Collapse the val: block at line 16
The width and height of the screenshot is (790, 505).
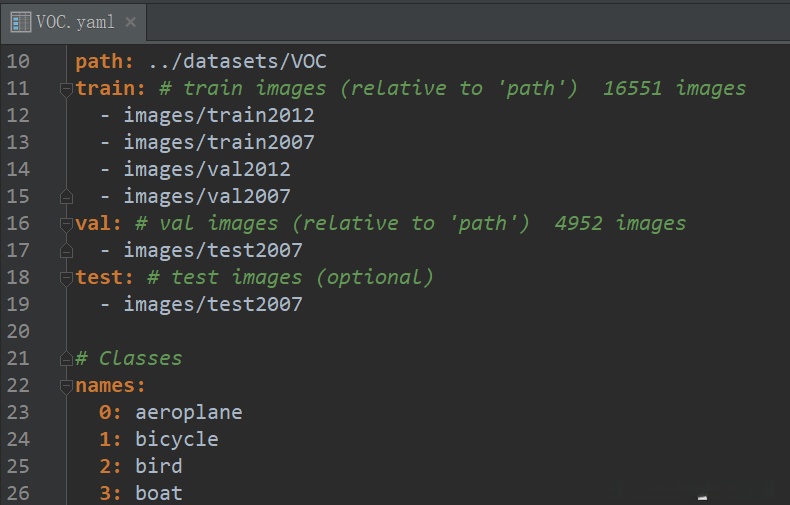point(66,224)
